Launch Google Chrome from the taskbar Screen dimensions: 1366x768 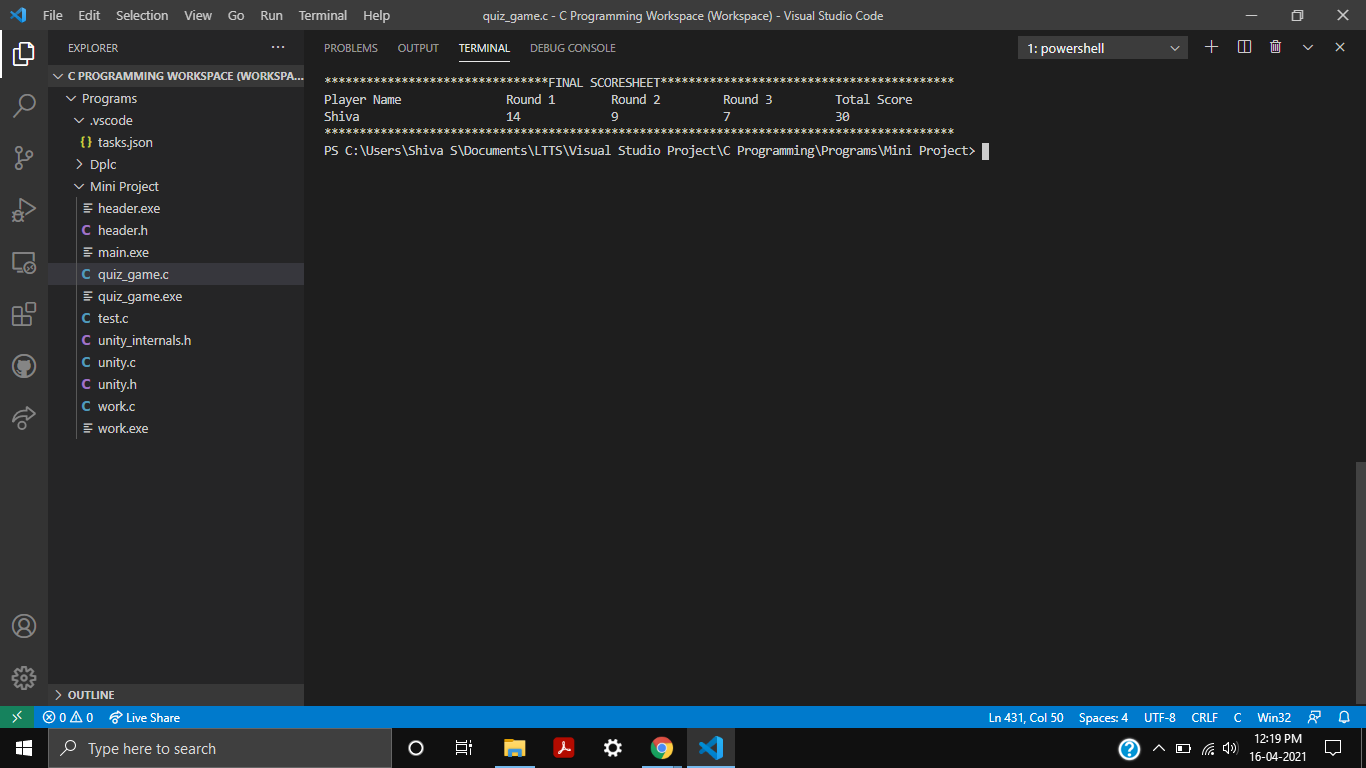[662, 747]
